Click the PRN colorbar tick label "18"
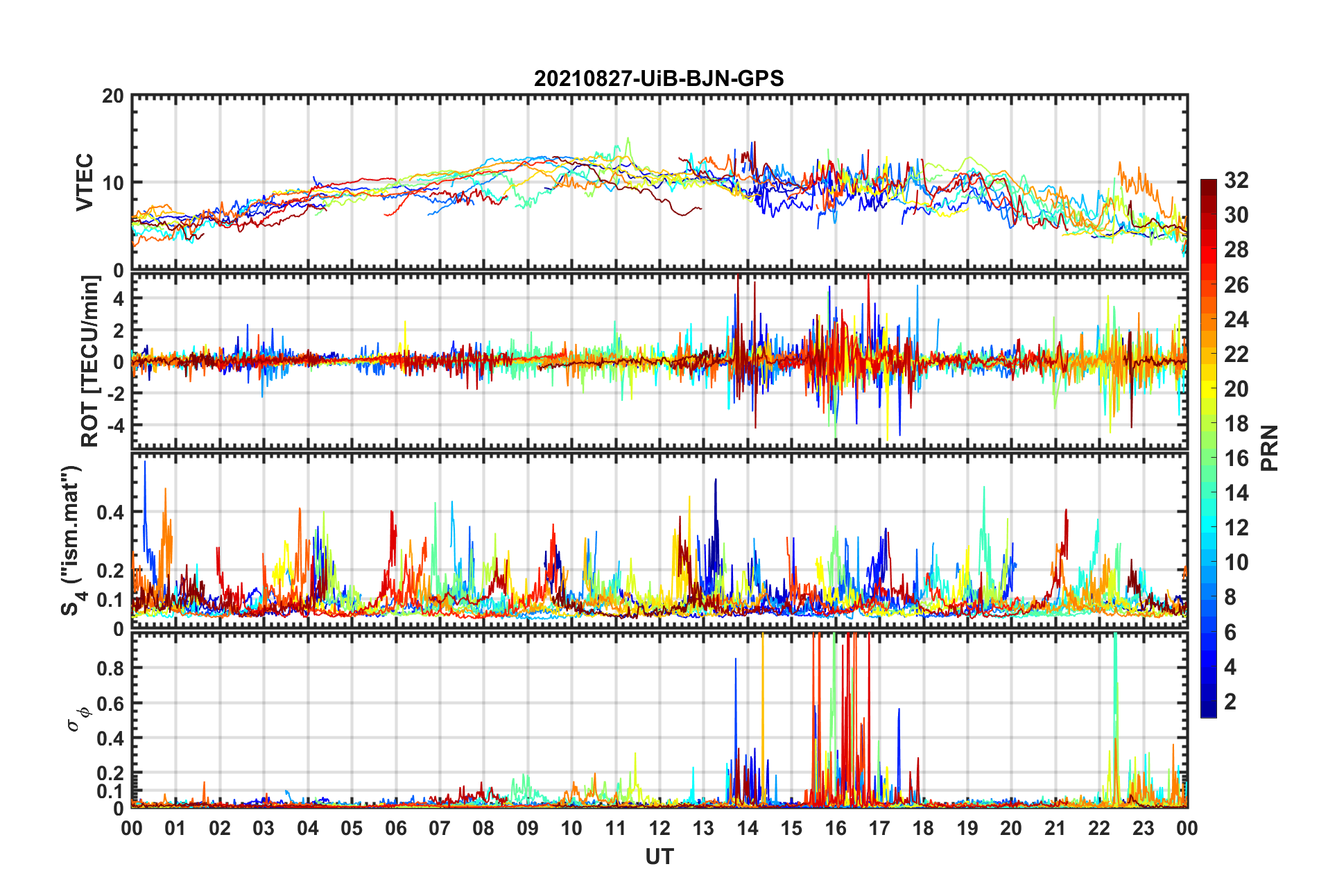The image size is (1319, 896). [x=1236, y=423]
